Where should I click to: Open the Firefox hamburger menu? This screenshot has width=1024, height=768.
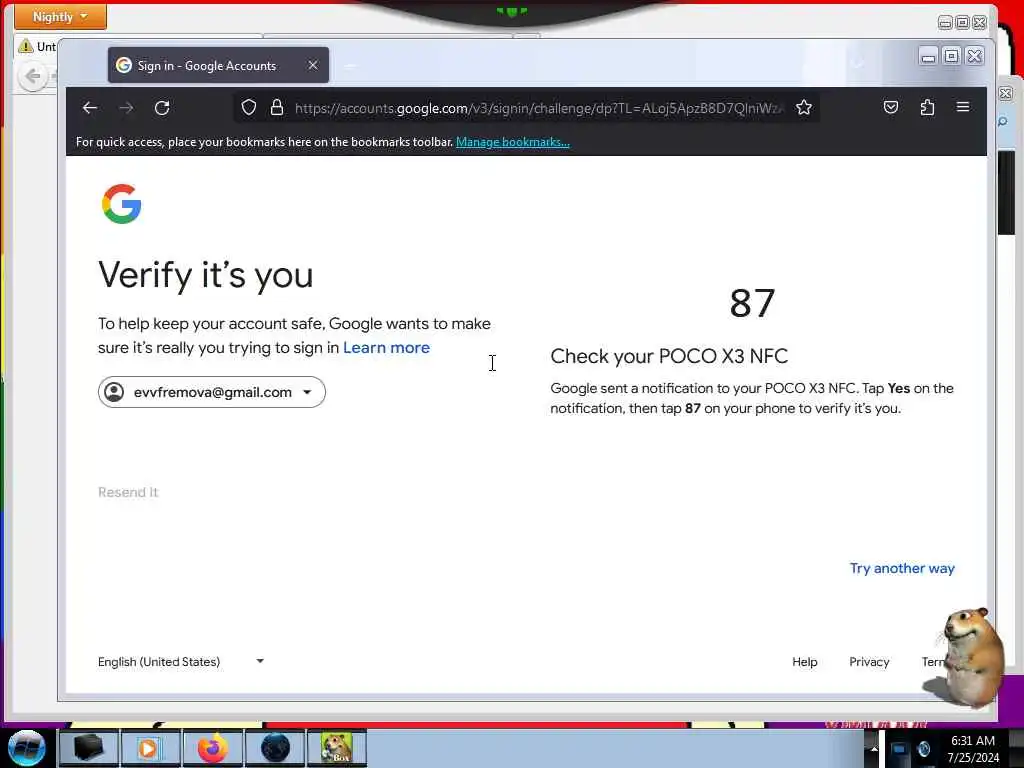pos(963,107)
